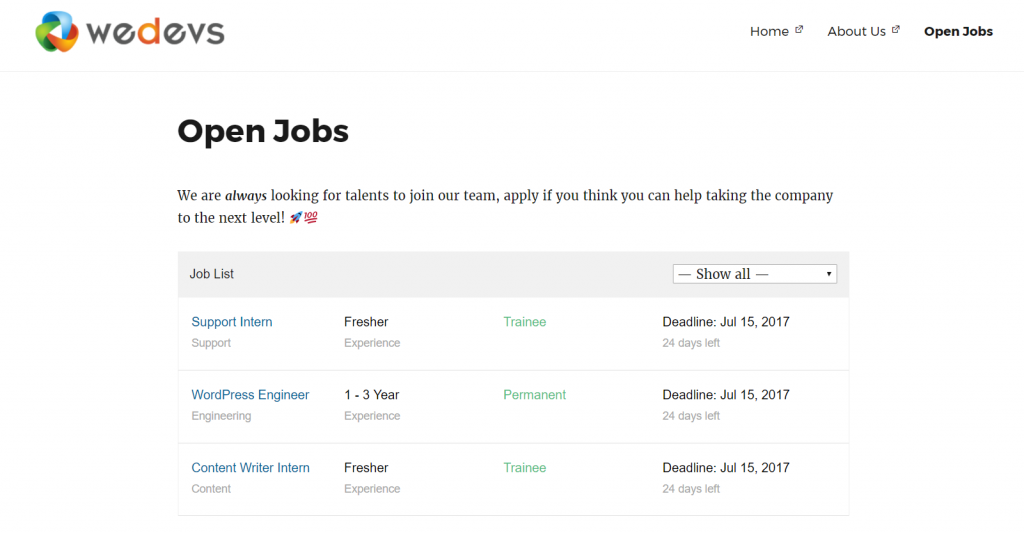Click the Job List table header label
Image resolution: width=1024 pixels, height=533 pixels.
click(x=212, y=274)
